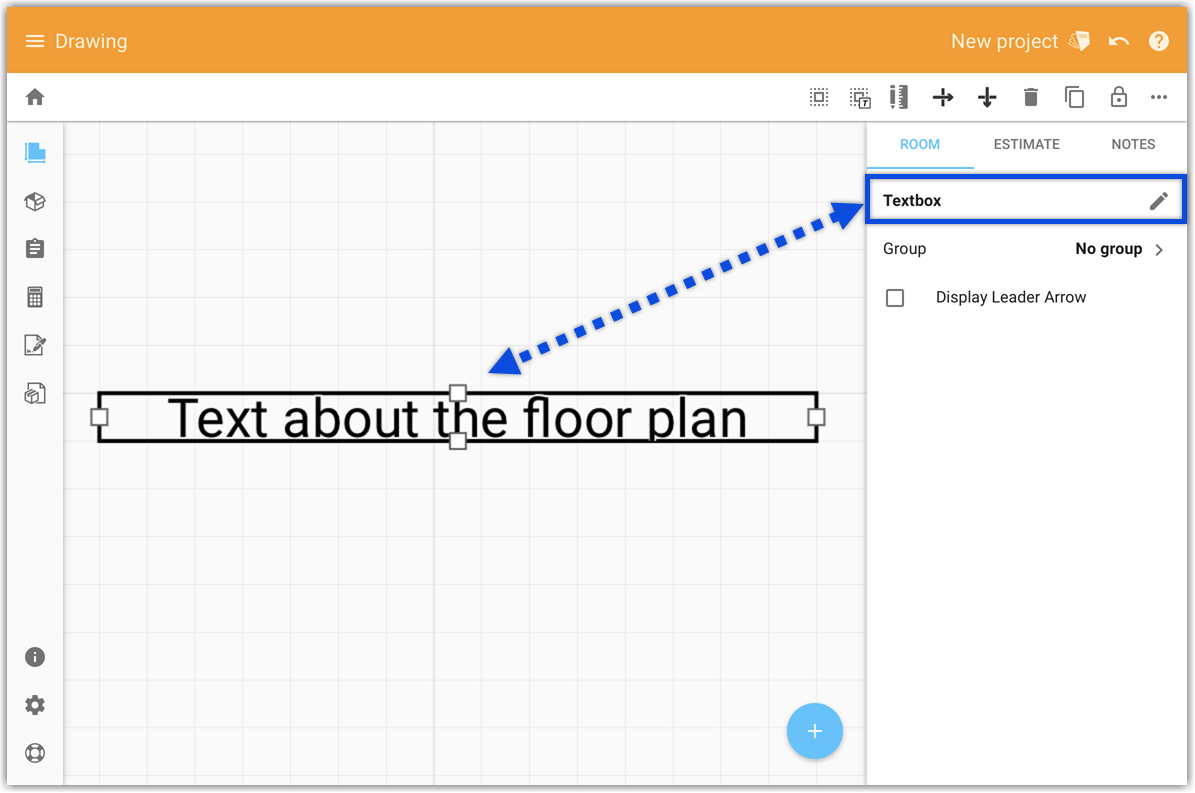This screenshot has width=1195, height=793.
Task: Click the blue plus add button
Action: tap(815, 731)
